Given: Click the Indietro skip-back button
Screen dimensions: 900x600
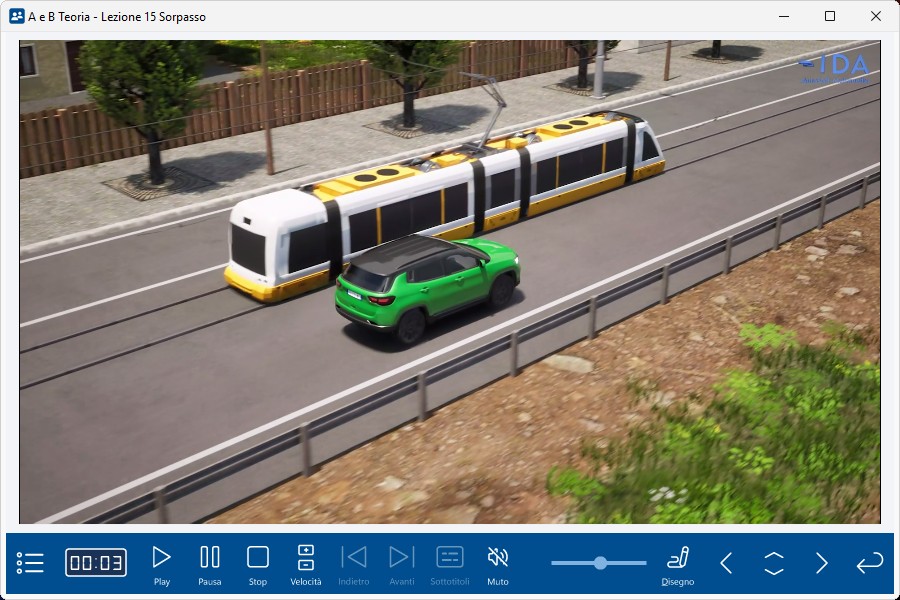Looking at the screenshot, I should 354,564.
